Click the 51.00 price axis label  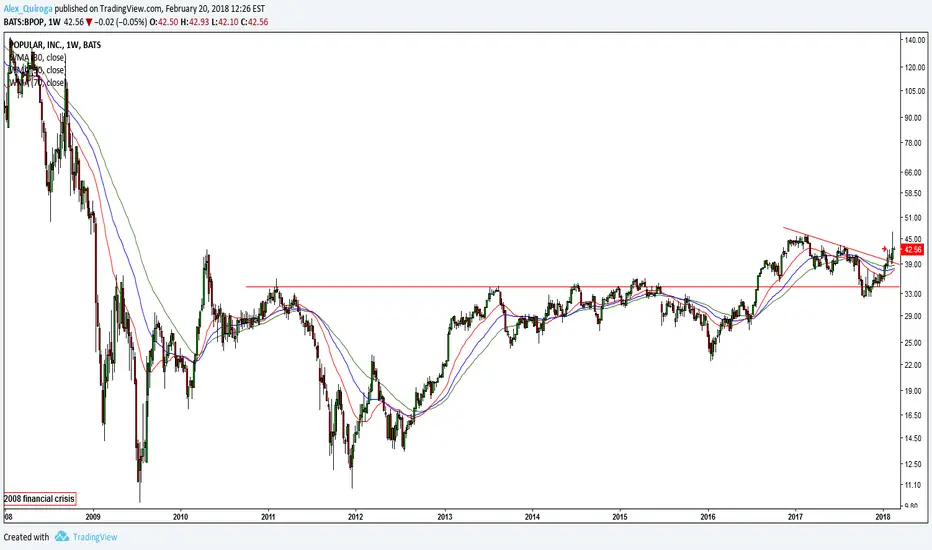(x=914, y=218)
